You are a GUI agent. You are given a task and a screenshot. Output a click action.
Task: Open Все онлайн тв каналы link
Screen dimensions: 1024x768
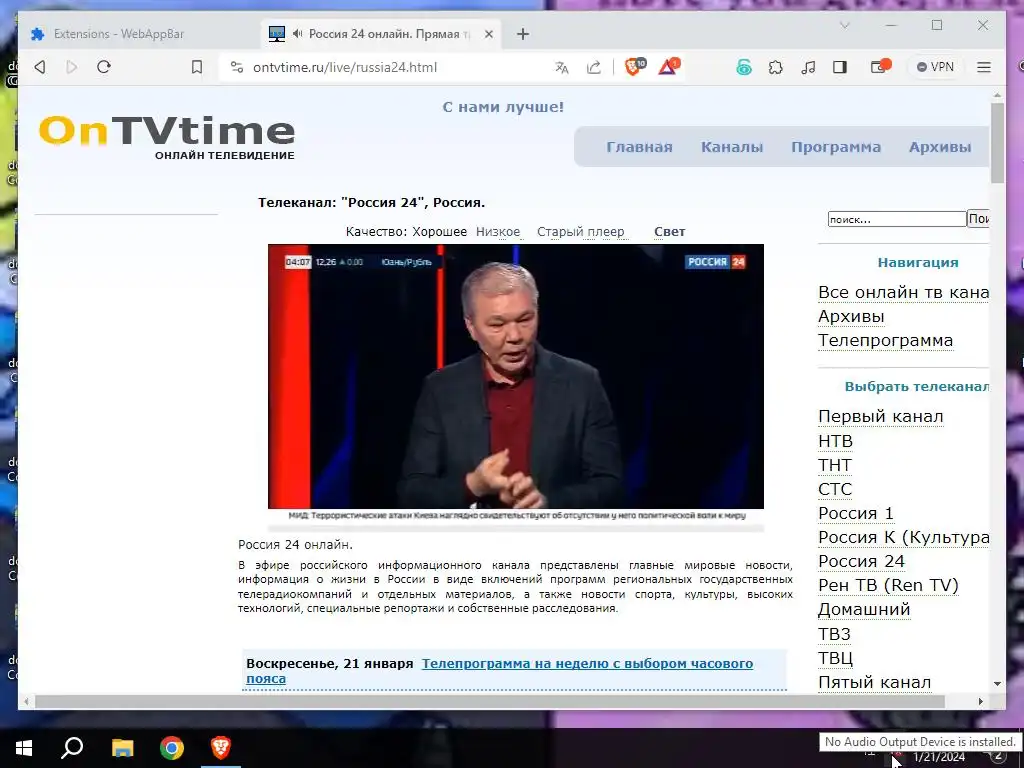click(903, 293)
